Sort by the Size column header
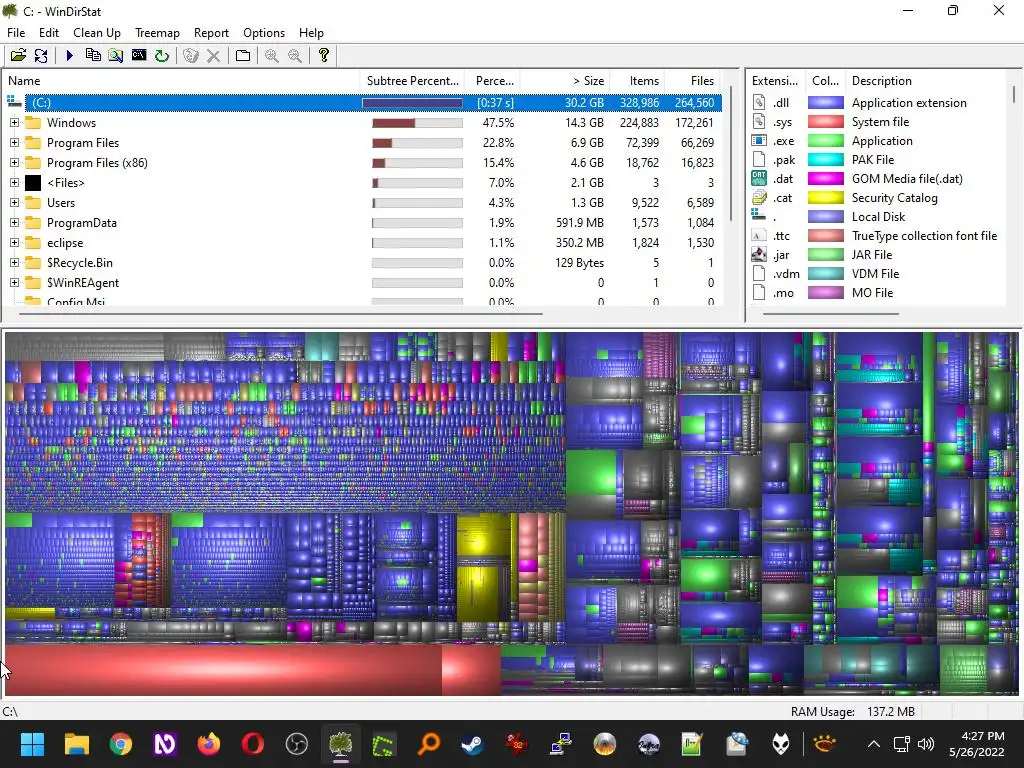The image size is (1024, 768). point(565,81)
